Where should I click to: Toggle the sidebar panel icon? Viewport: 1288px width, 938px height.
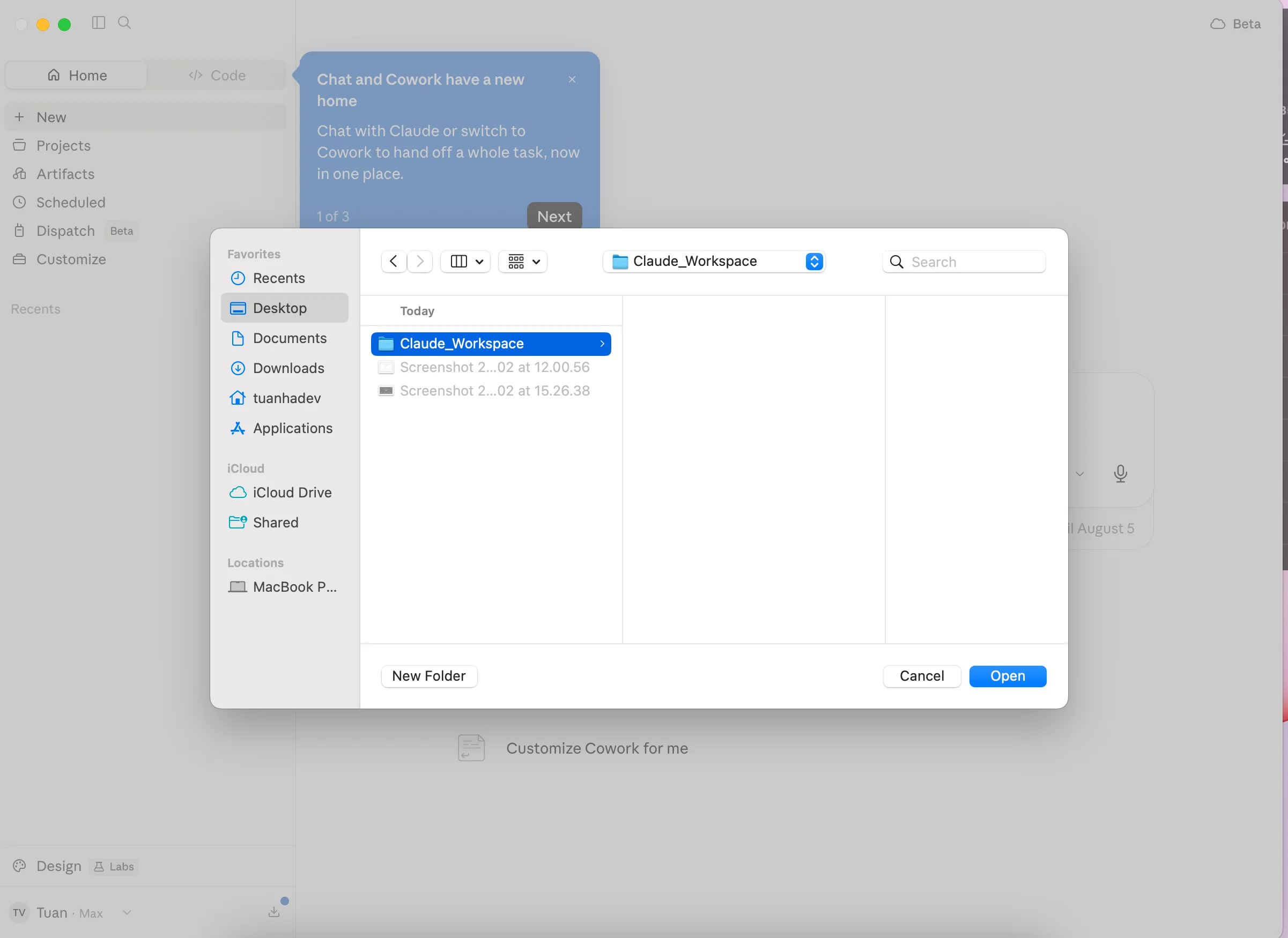[x=98, y=23]
